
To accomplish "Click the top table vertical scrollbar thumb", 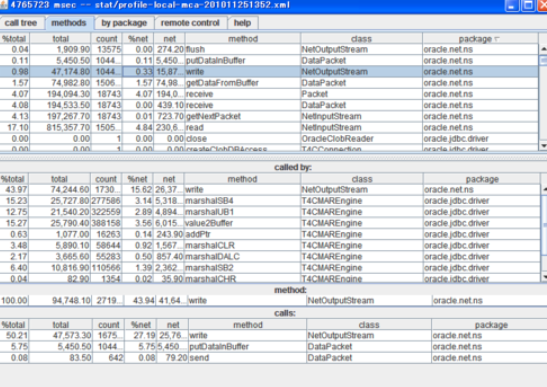I will 544,61.
